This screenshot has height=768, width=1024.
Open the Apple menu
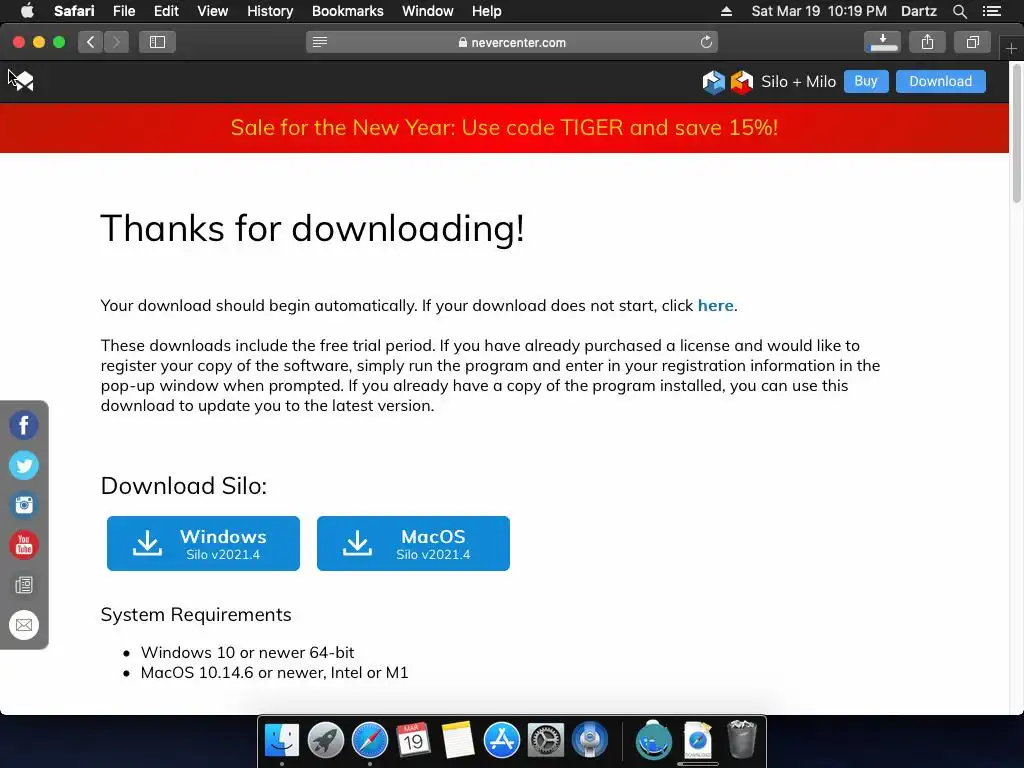(27, 11)
